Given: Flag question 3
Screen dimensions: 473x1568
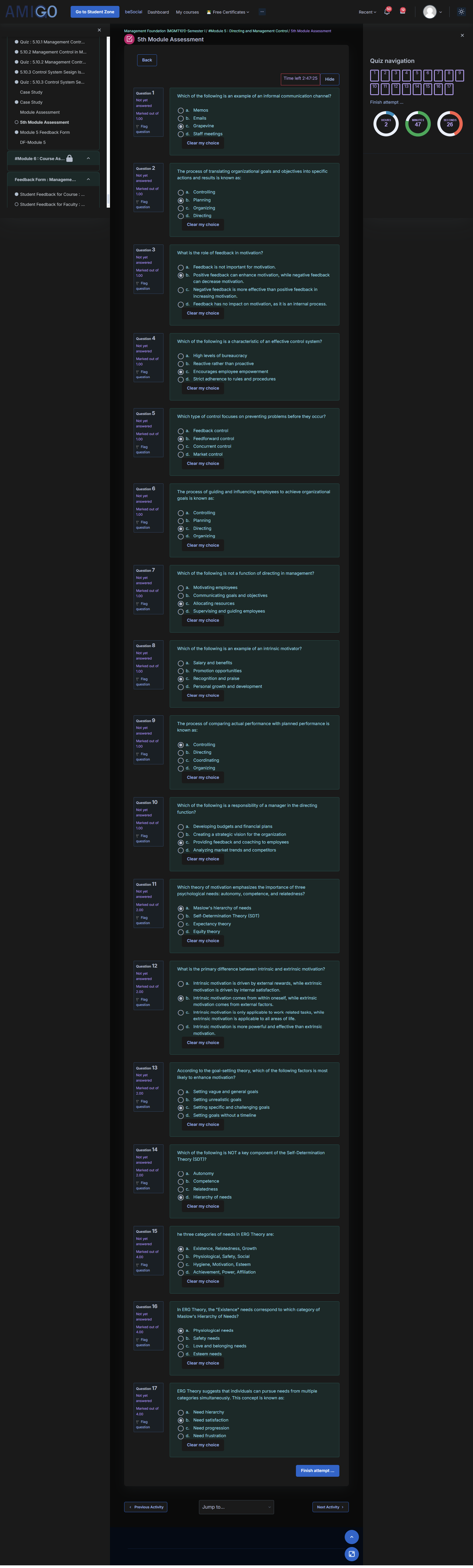Looking at the screenshot, I should [x=142, y=286].
